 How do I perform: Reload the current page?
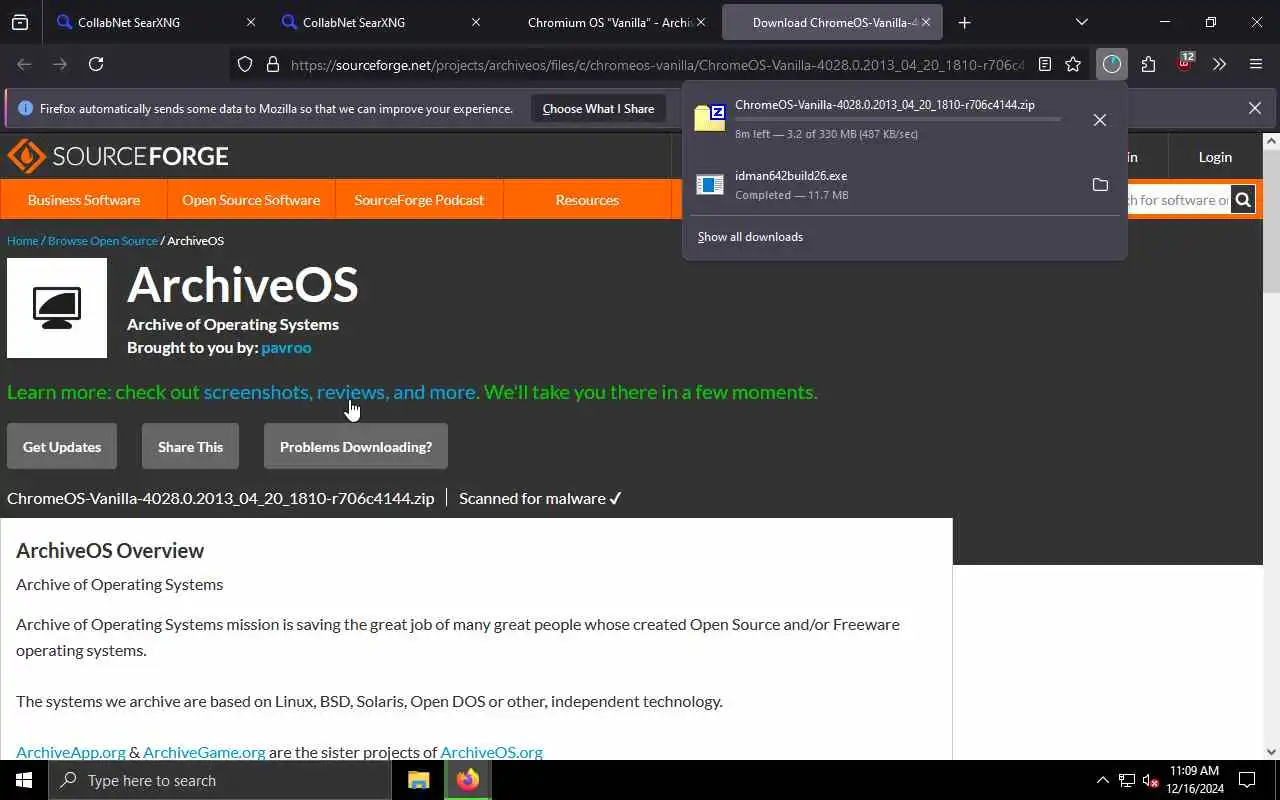pos(96,64)
